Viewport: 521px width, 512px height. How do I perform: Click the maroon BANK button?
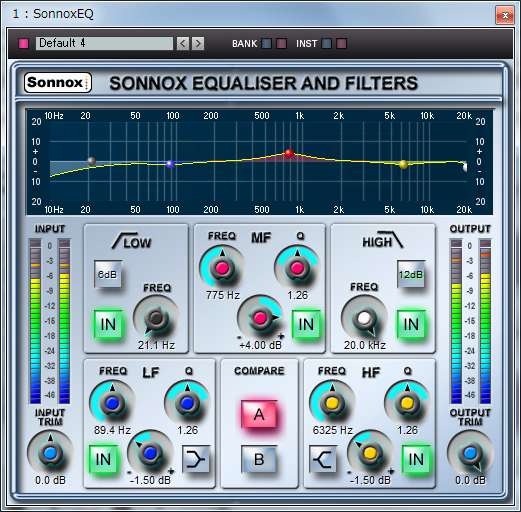(x=282, y=44)
